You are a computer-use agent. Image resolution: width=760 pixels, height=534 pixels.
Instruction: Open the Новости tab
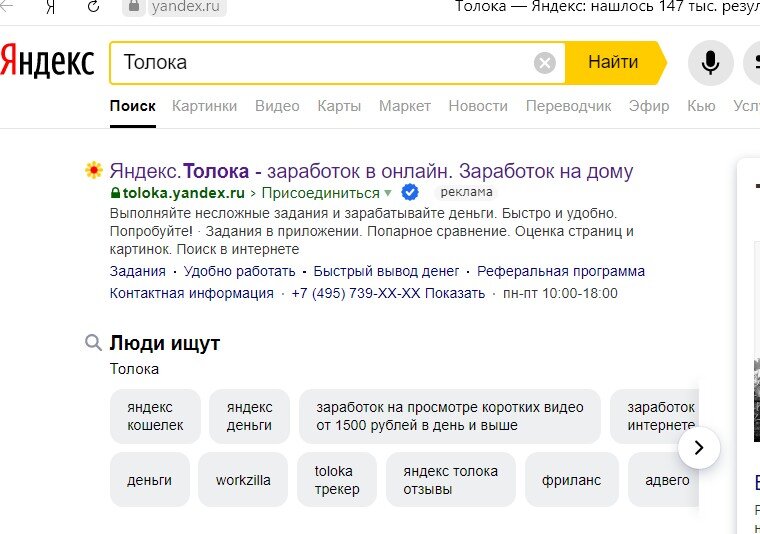(478, 106)
